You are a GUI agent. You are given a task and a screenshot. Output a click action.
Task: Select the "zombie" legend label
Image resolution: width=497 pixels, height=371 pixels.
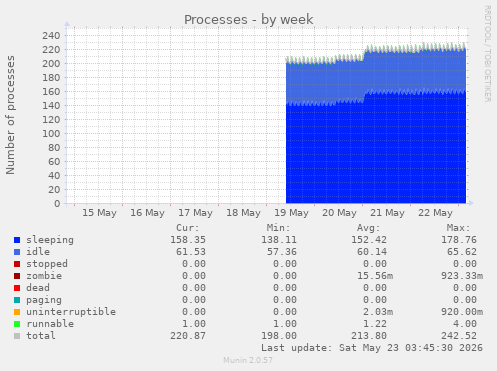click(x=44, y=276)
